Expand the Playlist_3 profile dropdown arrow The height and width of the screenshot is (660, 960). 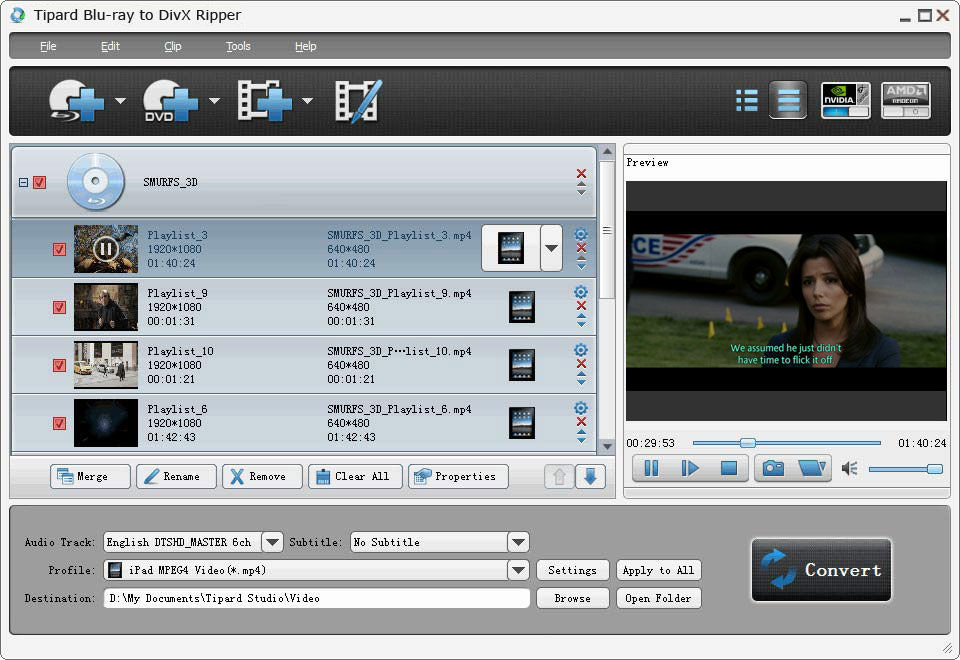coord(551,248)
